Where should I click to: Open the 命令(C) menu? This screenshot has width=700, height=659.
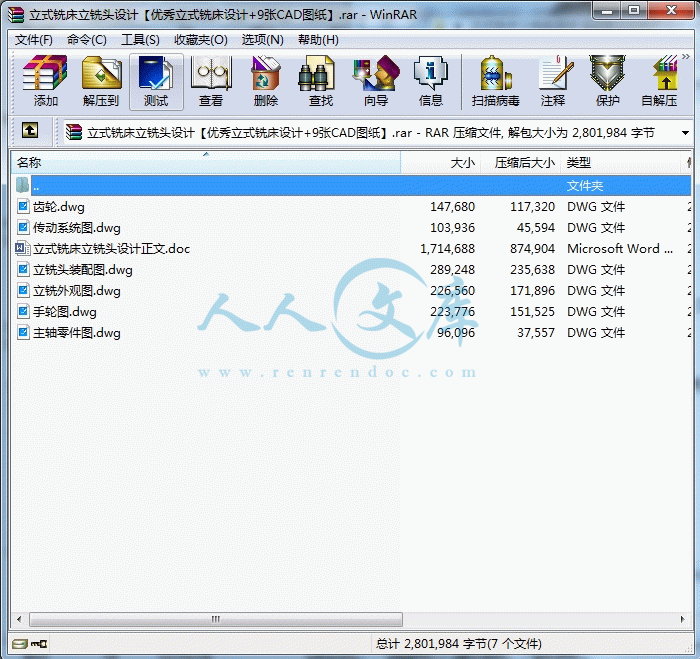coord(87,40)
